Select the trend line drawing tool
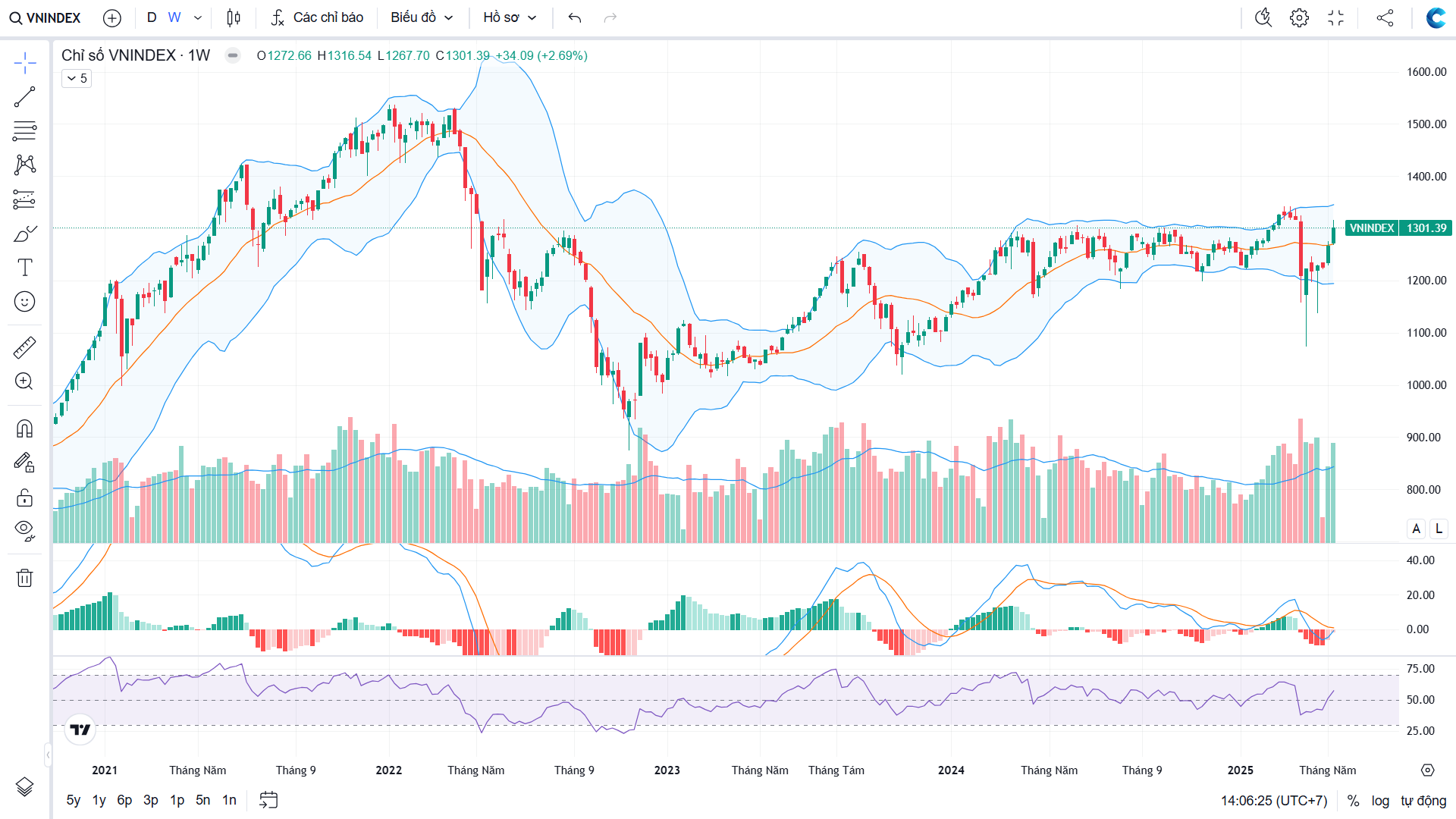The height and width of the screenshot is (819, 1456). [x=24, y=97]
